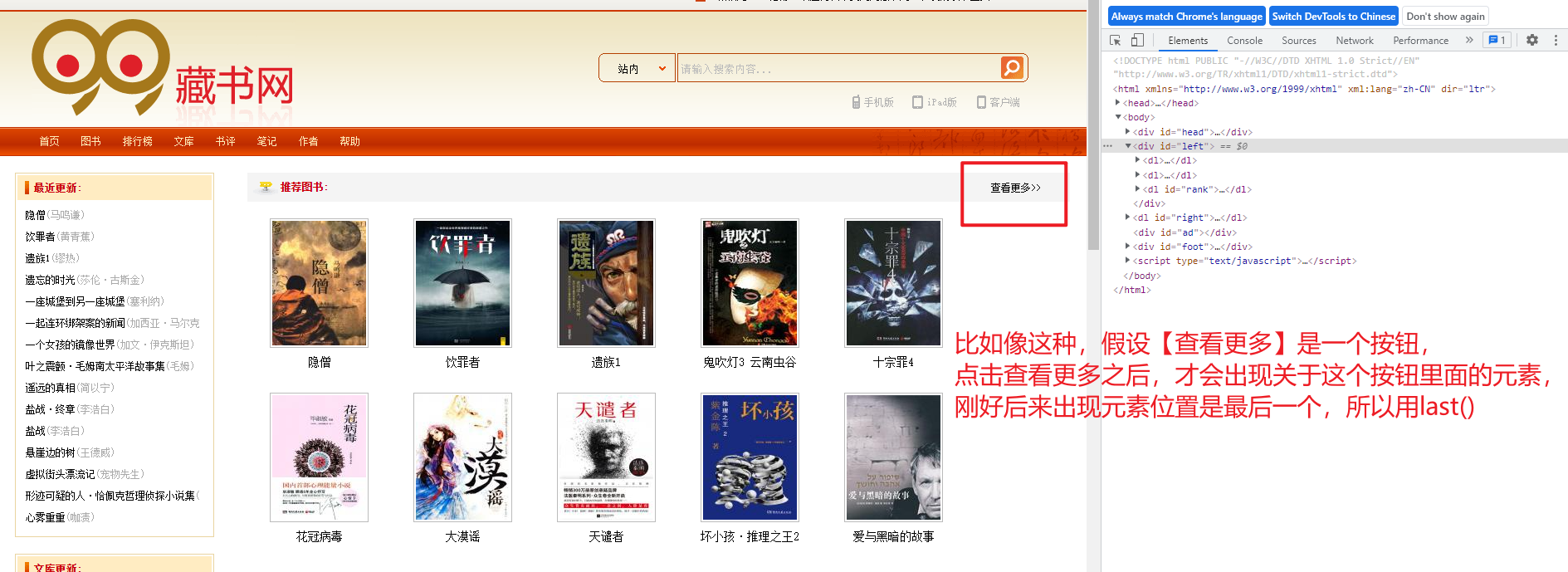Screen dimensions: 1568x572
Task: Click the Always match Chrome's language button
Action: [1186, 16]
